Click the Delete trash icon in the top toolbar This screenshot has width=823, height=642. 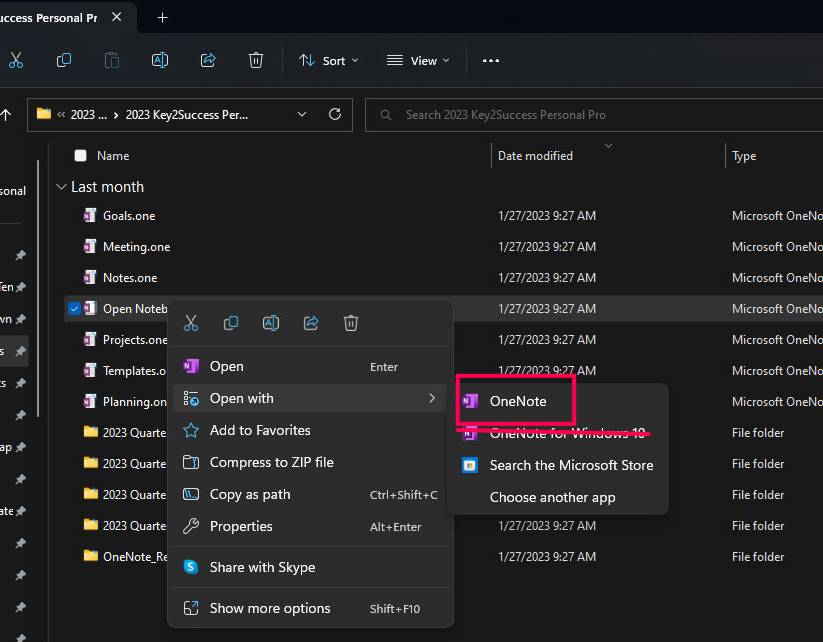coord(256,60)
